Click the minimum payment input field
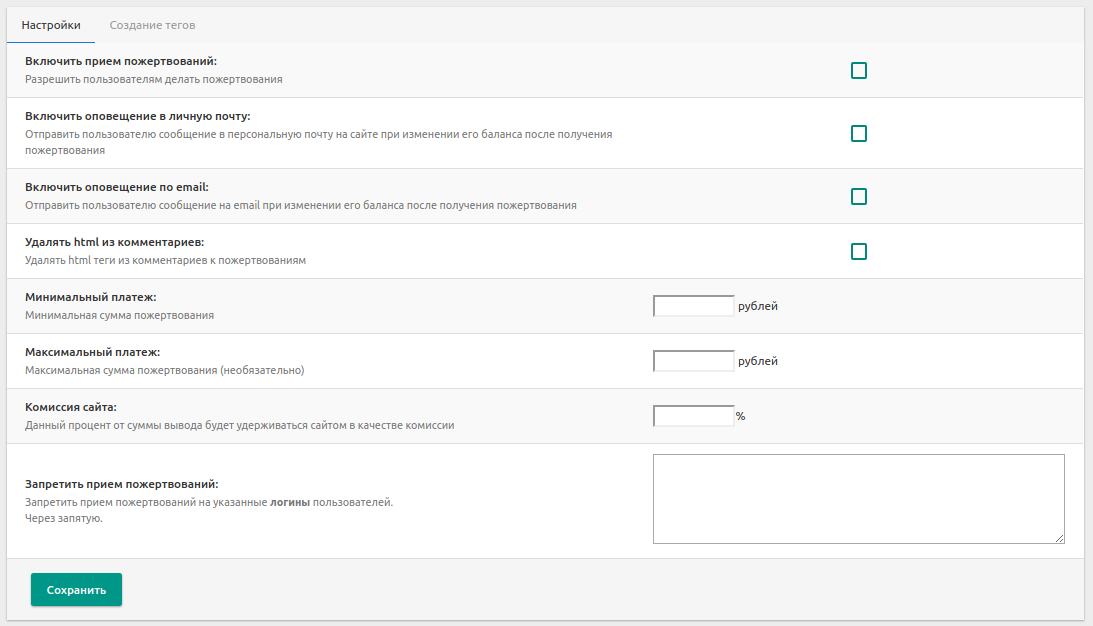The width and height of the screenshot is (1093, 626). click(x=694, y=306)
